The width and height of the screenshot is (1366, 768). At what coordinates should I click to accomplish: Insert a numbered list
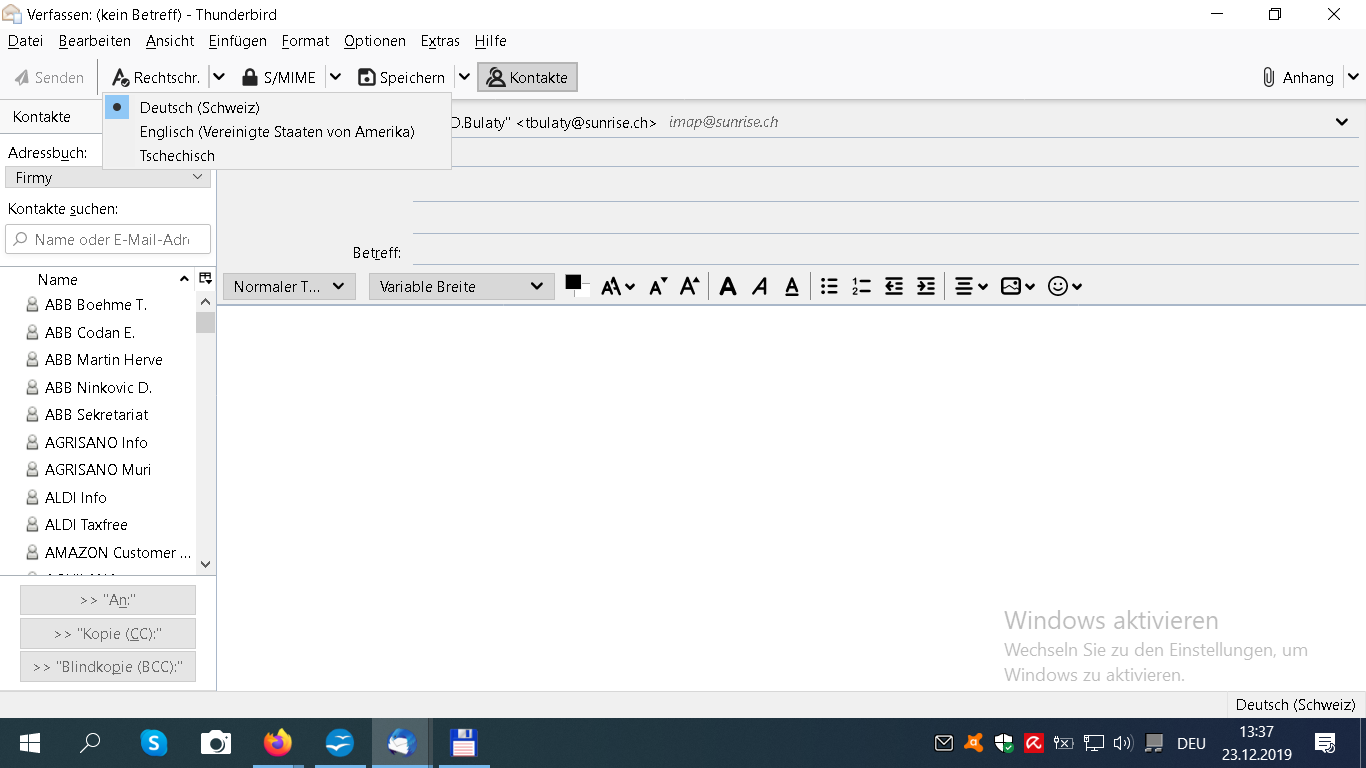pyautogui.click(x=861, y=287)
